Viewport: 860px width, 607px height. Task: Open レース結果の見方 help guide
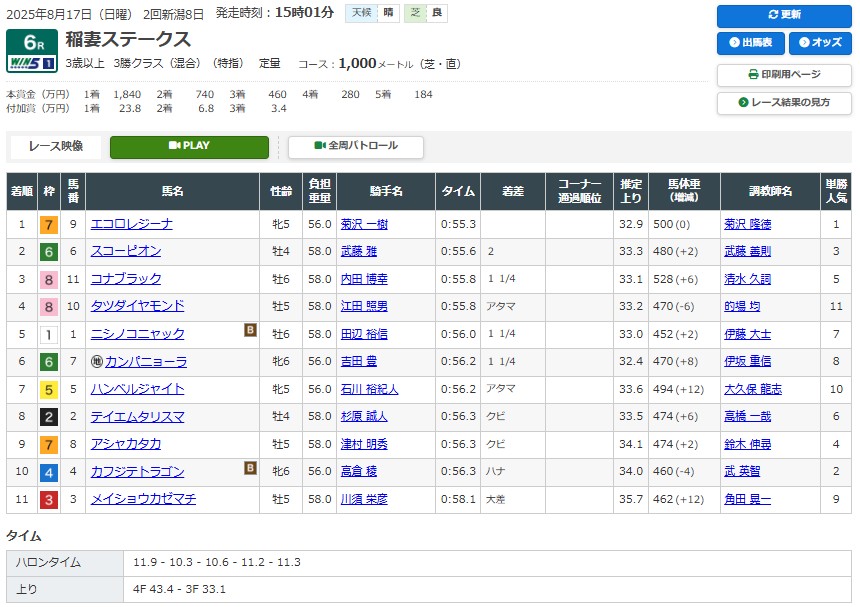pyautogui.click(x=783, y=103)
